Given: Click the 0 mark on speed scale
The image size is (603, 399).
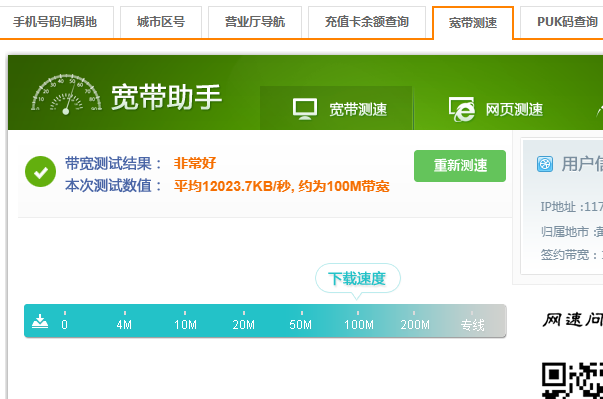Looking at the screenshot, I should [x=65, y=325].
